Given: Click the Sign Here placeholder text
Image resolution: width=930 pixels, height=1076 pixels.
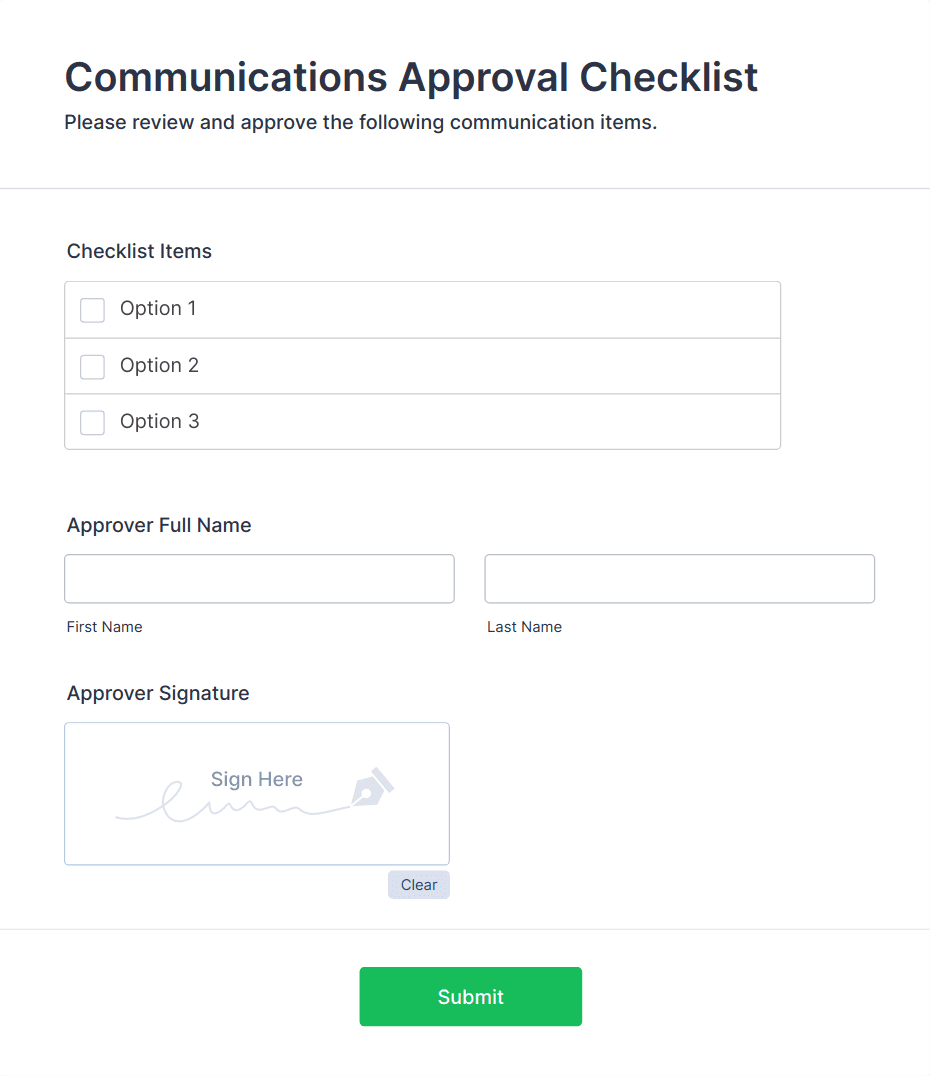Looking at the screenshot, I should pos(256,779).
